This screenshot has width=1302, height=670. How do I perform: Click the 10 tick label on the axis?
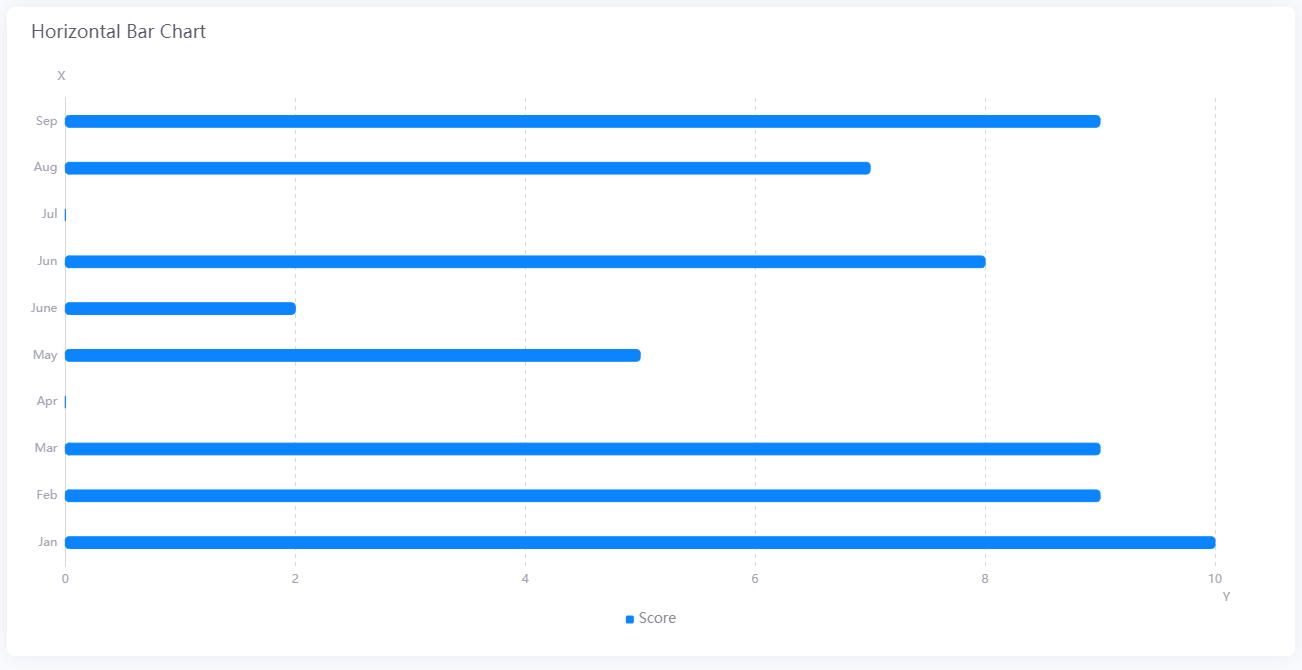(1215, 579)
